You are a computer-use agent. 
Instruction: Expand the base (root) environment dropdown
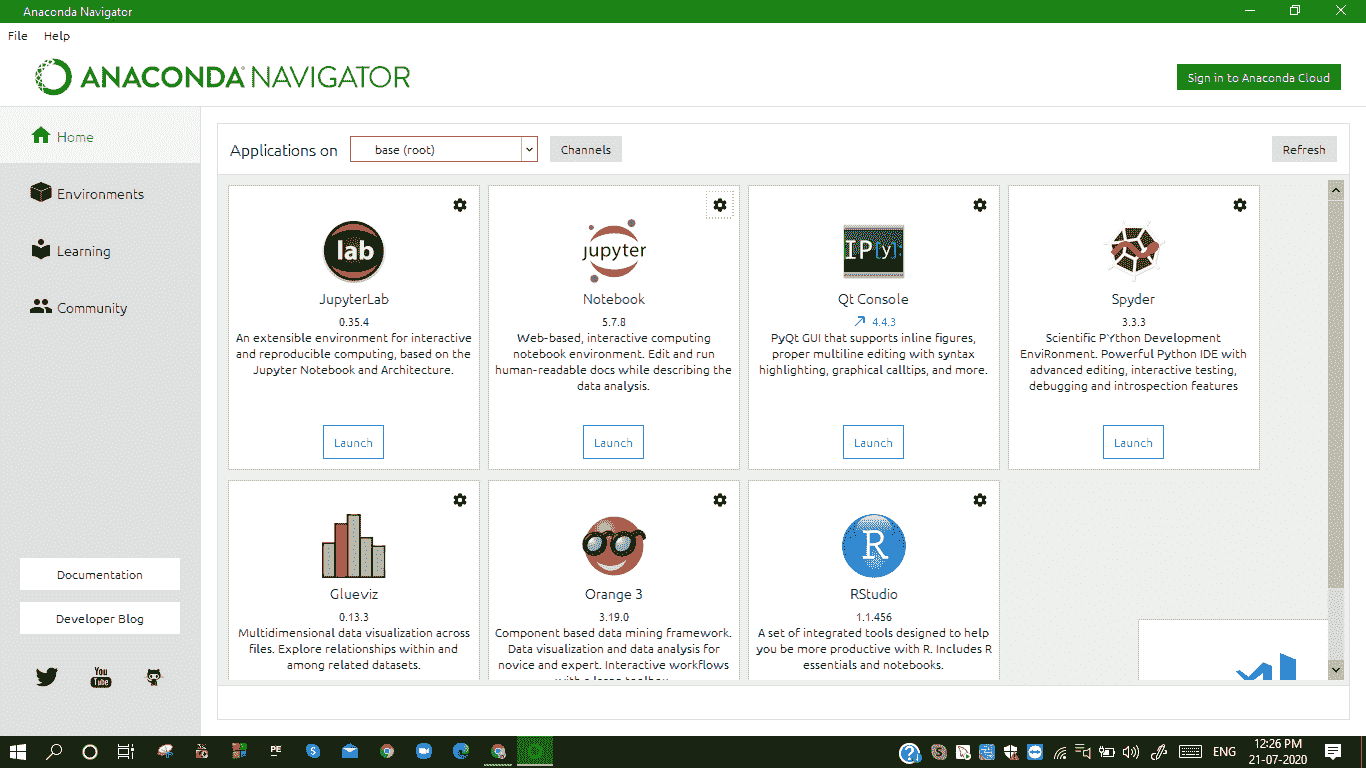529,150
